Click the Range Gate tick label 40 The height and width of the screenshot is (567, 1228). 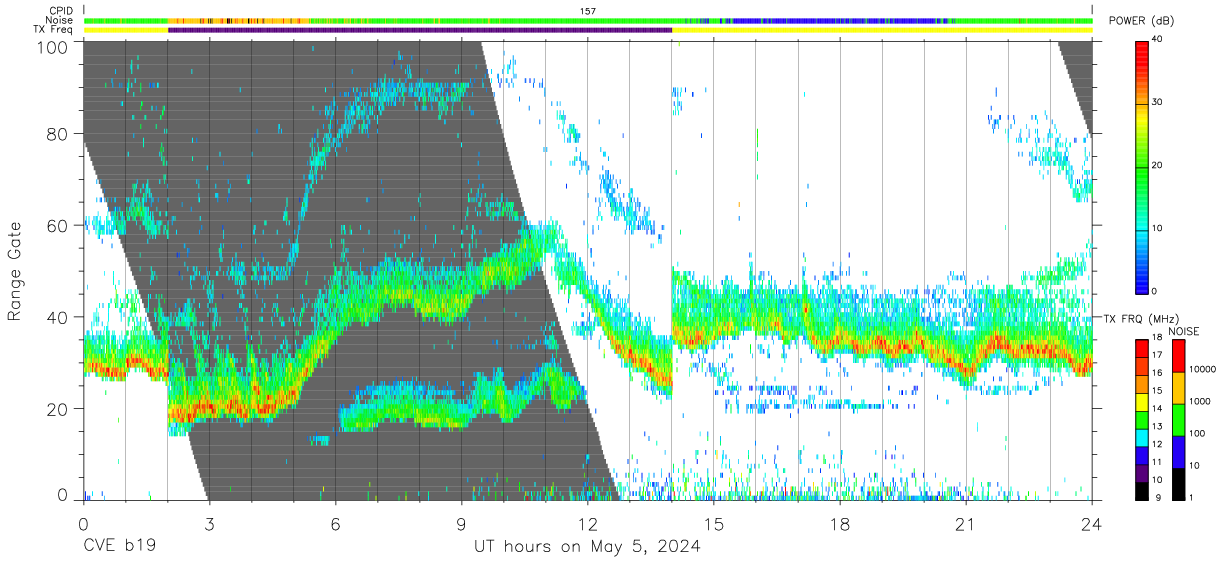tap(58, 317)
